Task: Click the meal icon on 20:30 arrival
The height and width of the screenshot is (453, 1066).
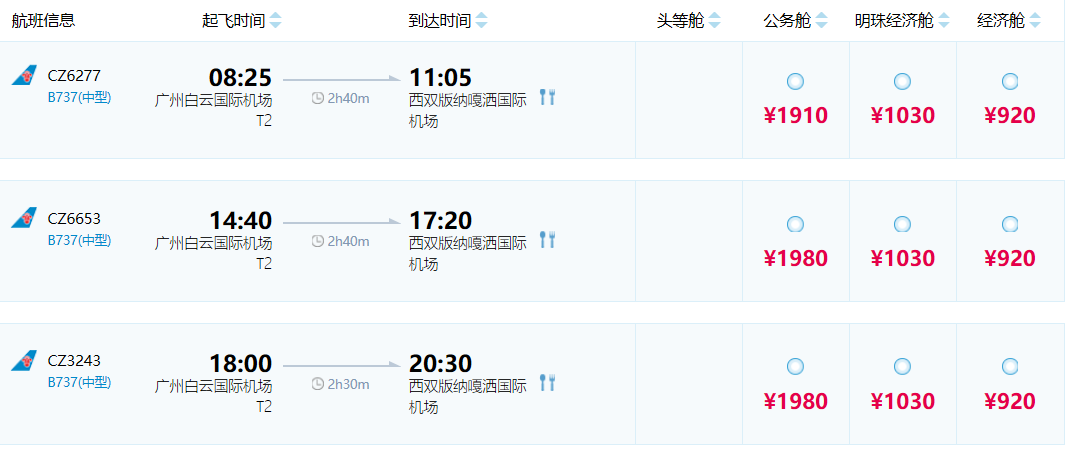Action: click(547, 382)
